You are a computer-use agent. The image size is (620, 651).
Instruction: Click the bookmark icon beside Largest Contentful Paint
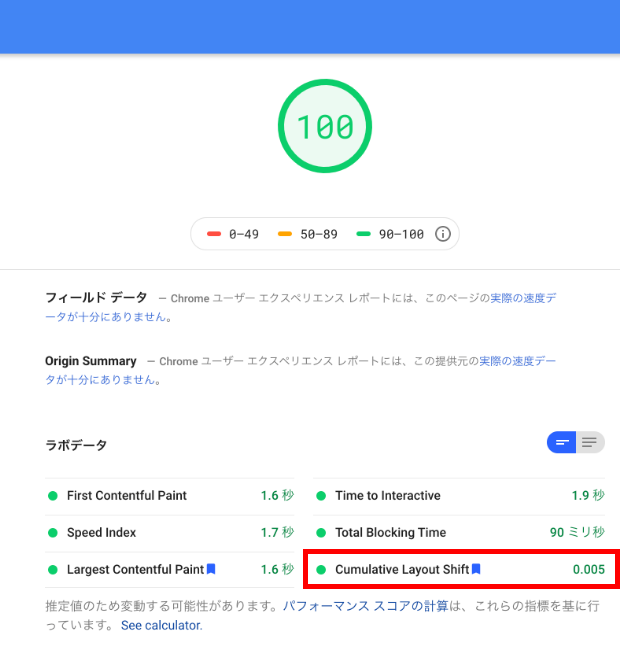(212, 569)
